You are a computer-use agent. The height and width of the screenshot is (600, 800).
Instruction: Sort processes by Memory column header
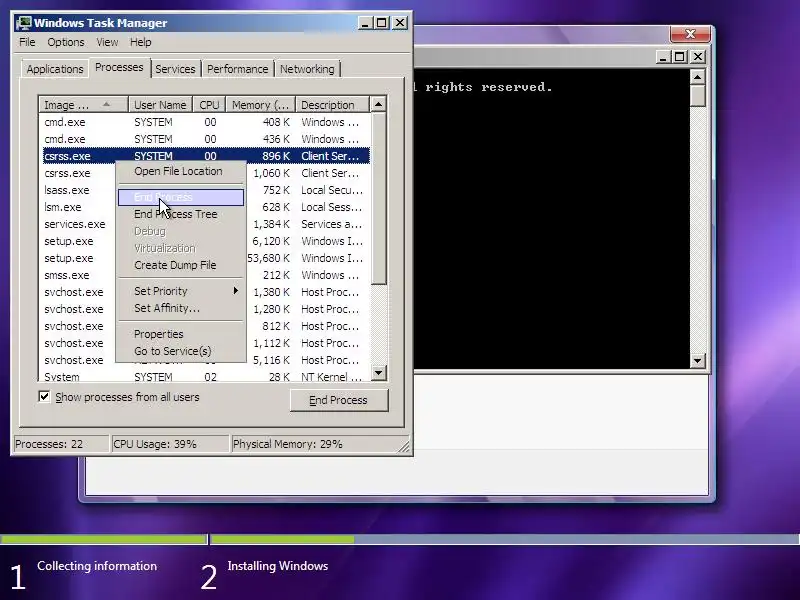(x=261, y=105)
